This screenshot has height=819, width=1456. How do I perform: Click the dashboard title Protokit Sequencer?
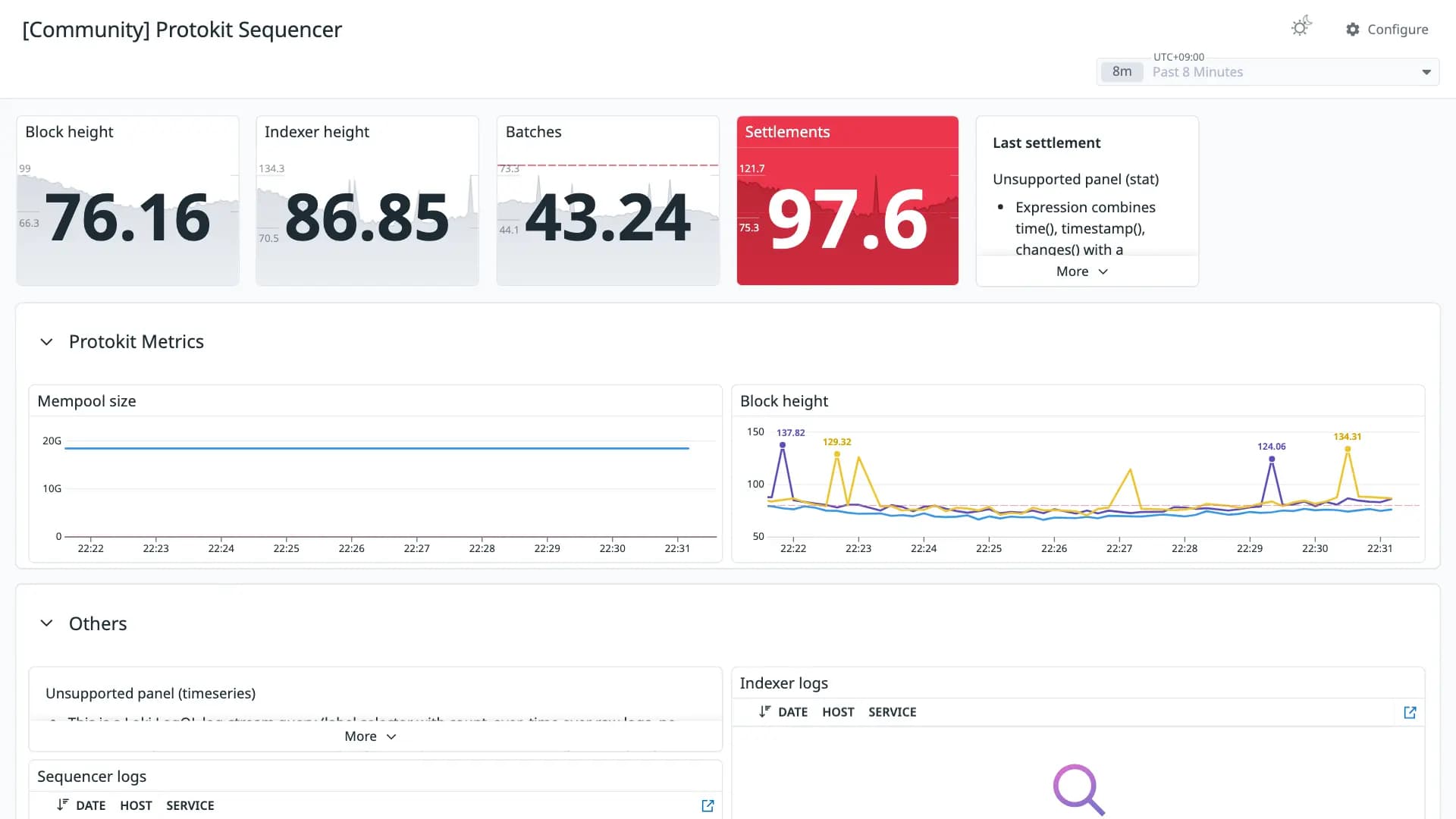tap(182, 30)
